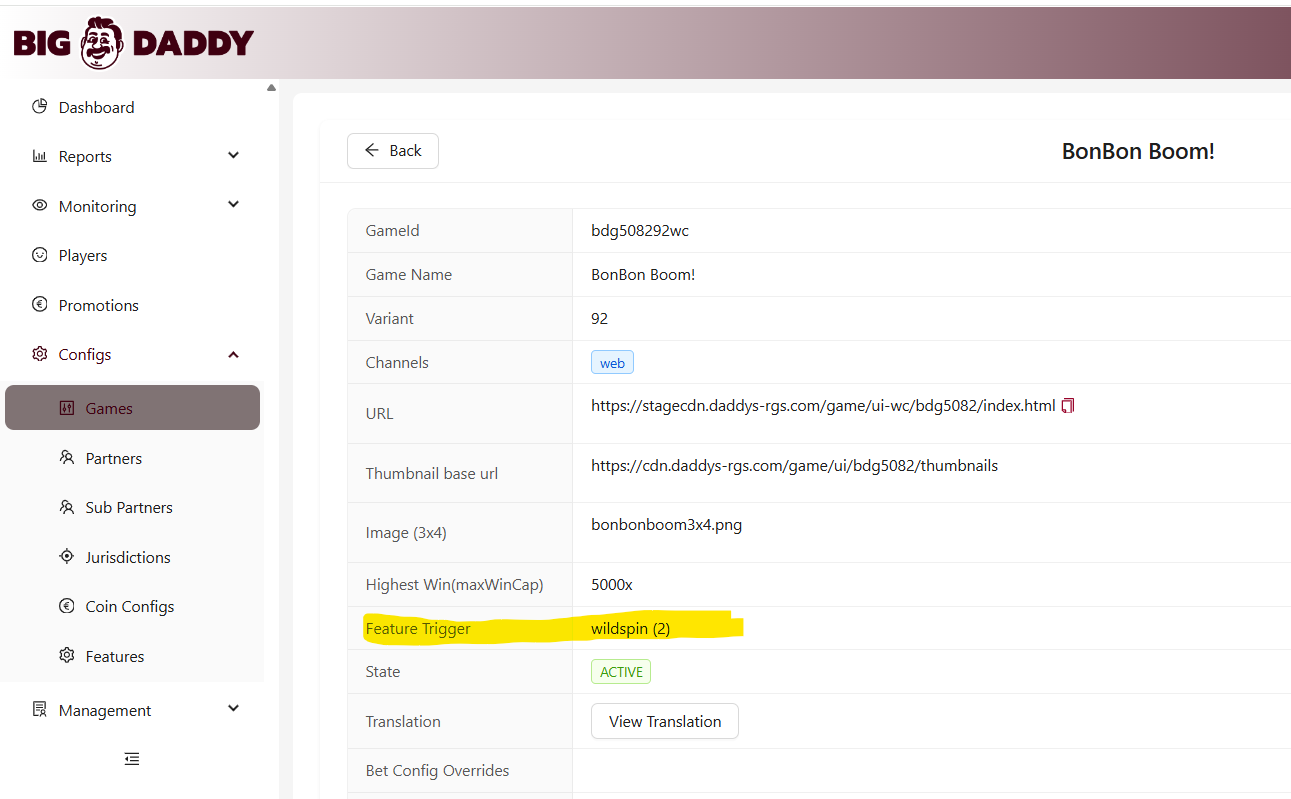Expand the Reports menu chevron
This screenshot has height=799, width=1291.
click(234, 155)
